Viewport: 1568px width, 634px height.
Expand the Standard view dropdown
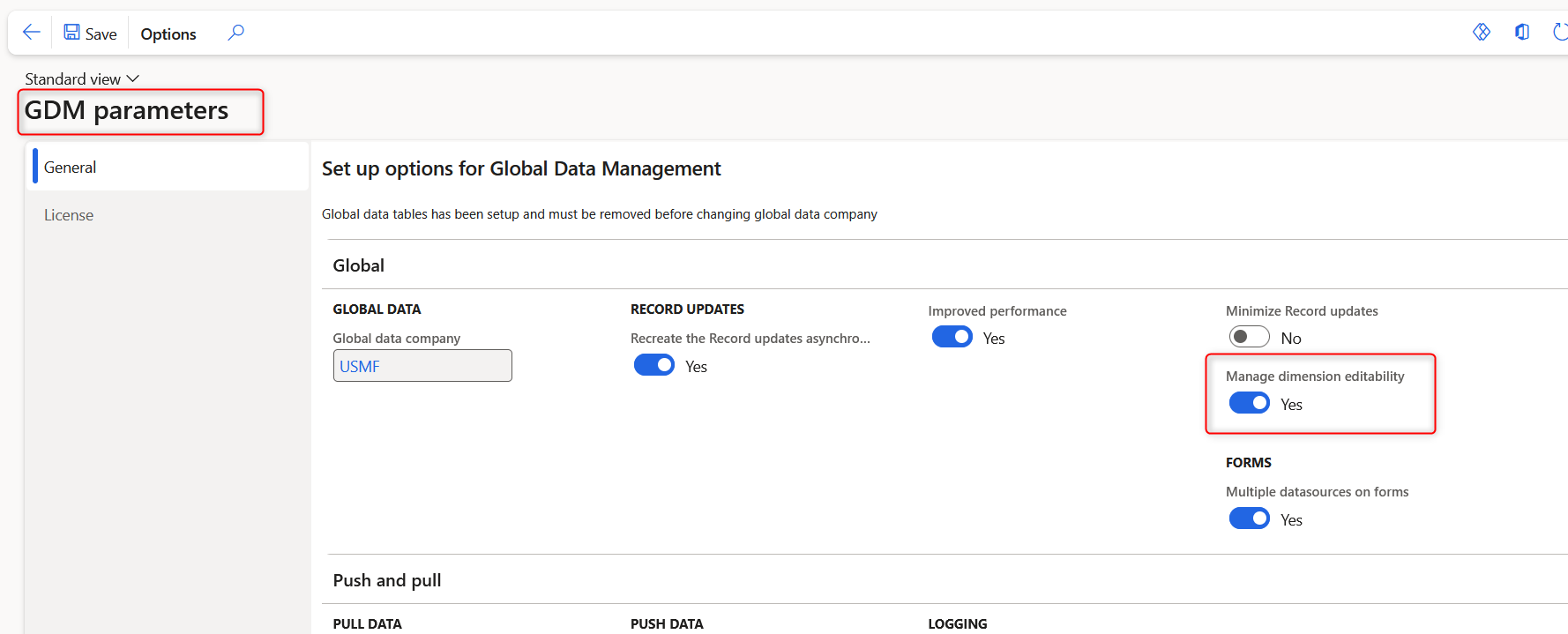82,79
